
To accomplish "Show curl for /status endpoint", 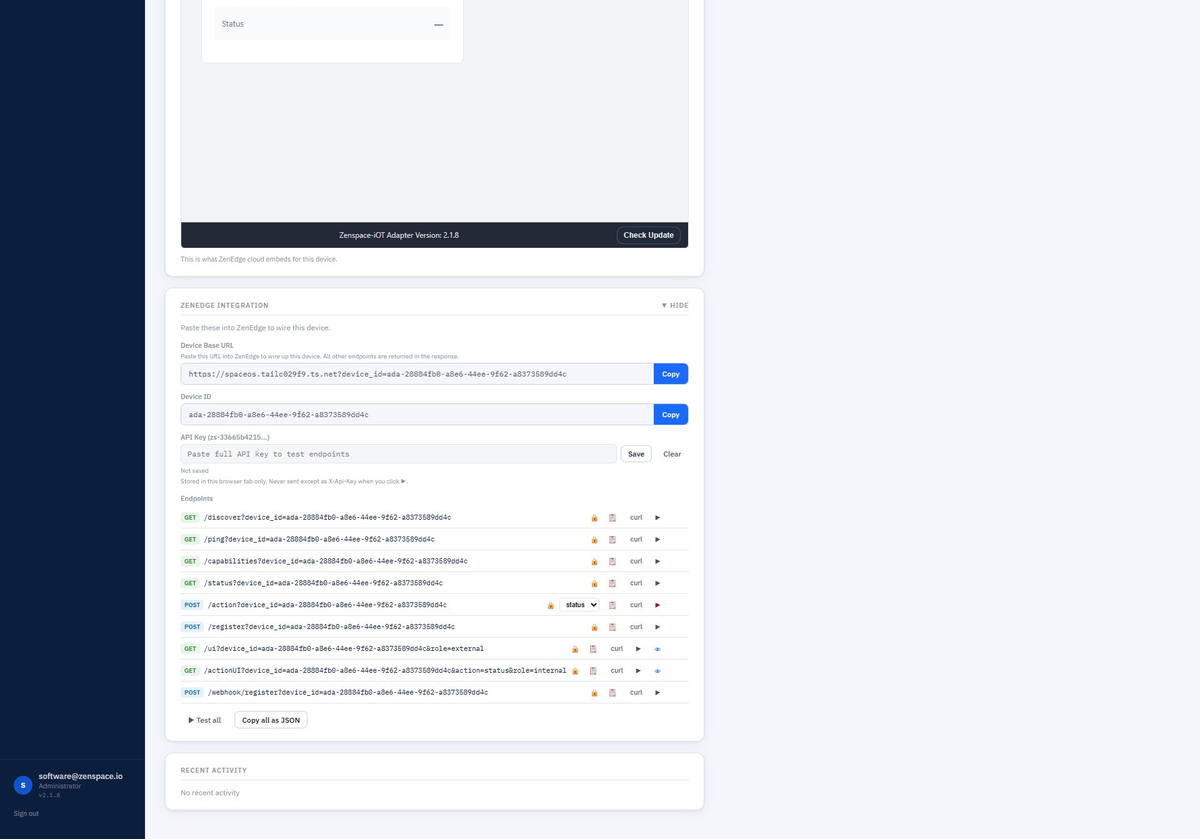I will pyautogui.click(x=636, y=583).
